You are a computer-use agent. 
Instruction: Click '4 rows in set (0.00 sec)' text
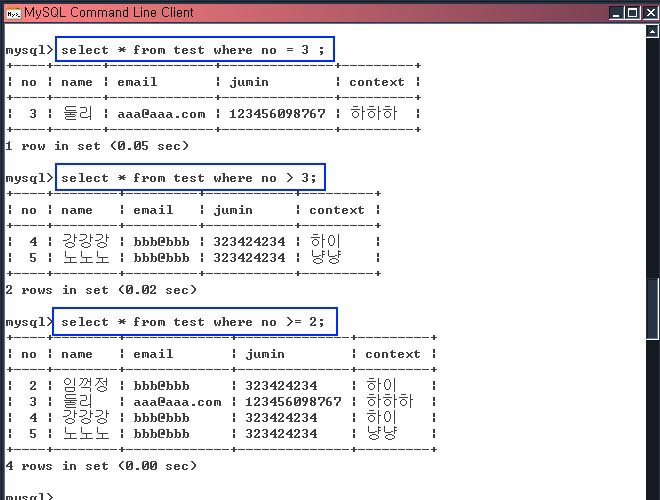click(x=101, y=466)
